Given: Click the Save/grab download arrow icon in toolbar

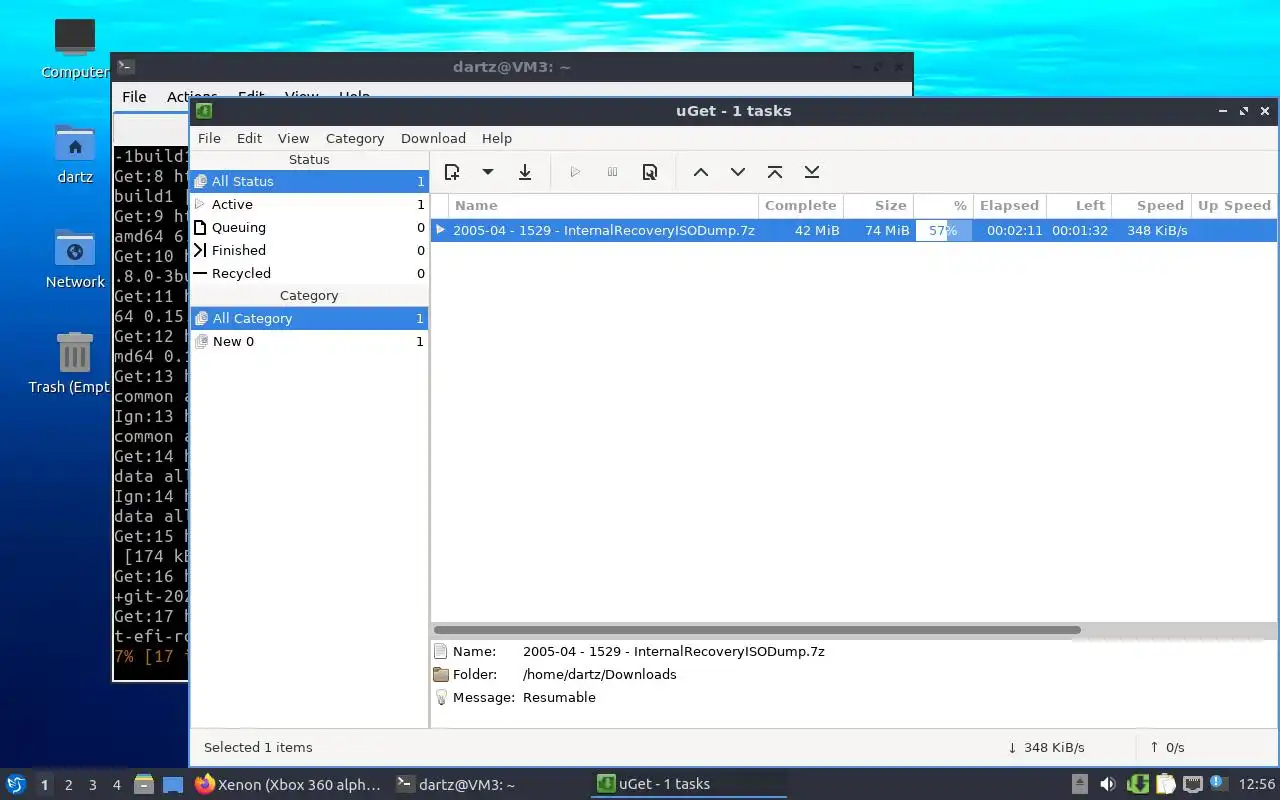Looking at the screenshot, I should click(x=525, y=172).
